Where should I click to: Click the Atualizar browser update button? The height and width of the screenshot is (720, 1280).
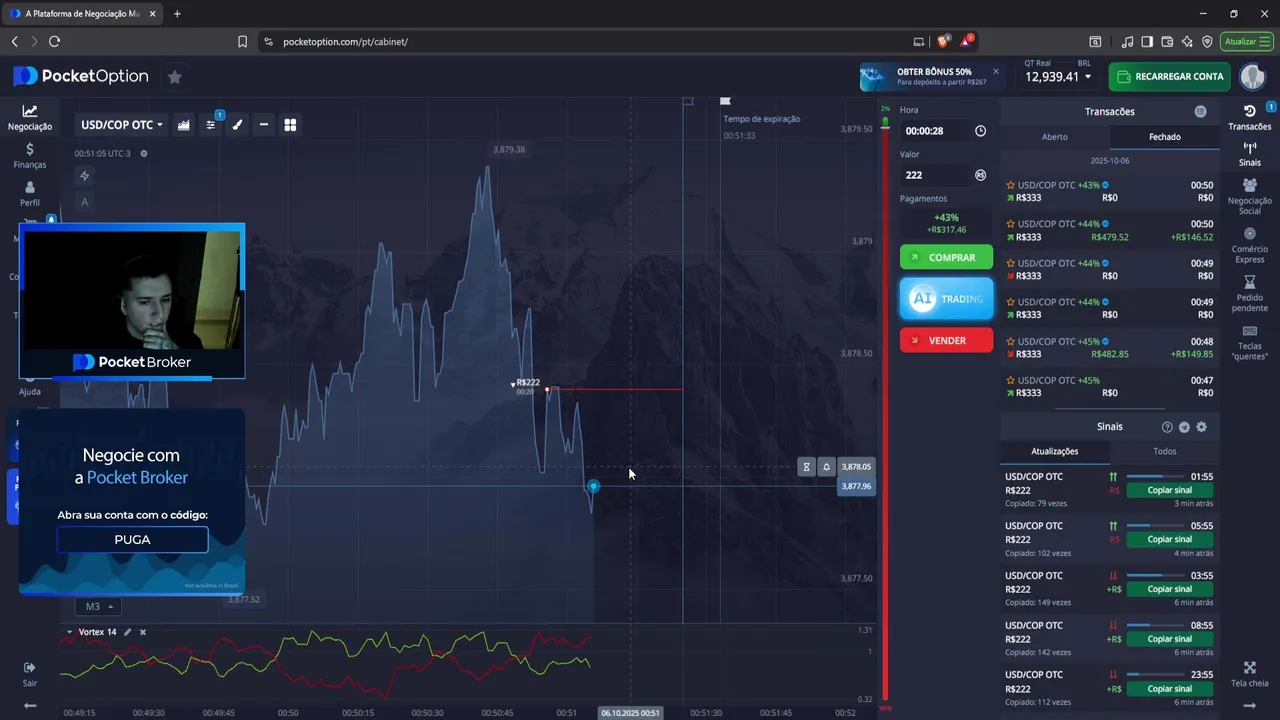[x=1246, y=42]
